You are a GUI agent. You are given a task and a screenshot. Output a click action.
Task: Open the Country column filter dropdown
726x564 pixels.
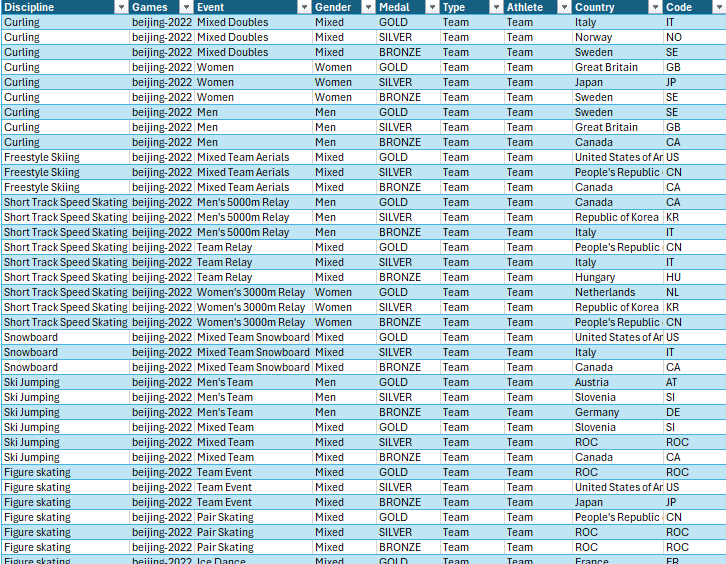point(655,7)
